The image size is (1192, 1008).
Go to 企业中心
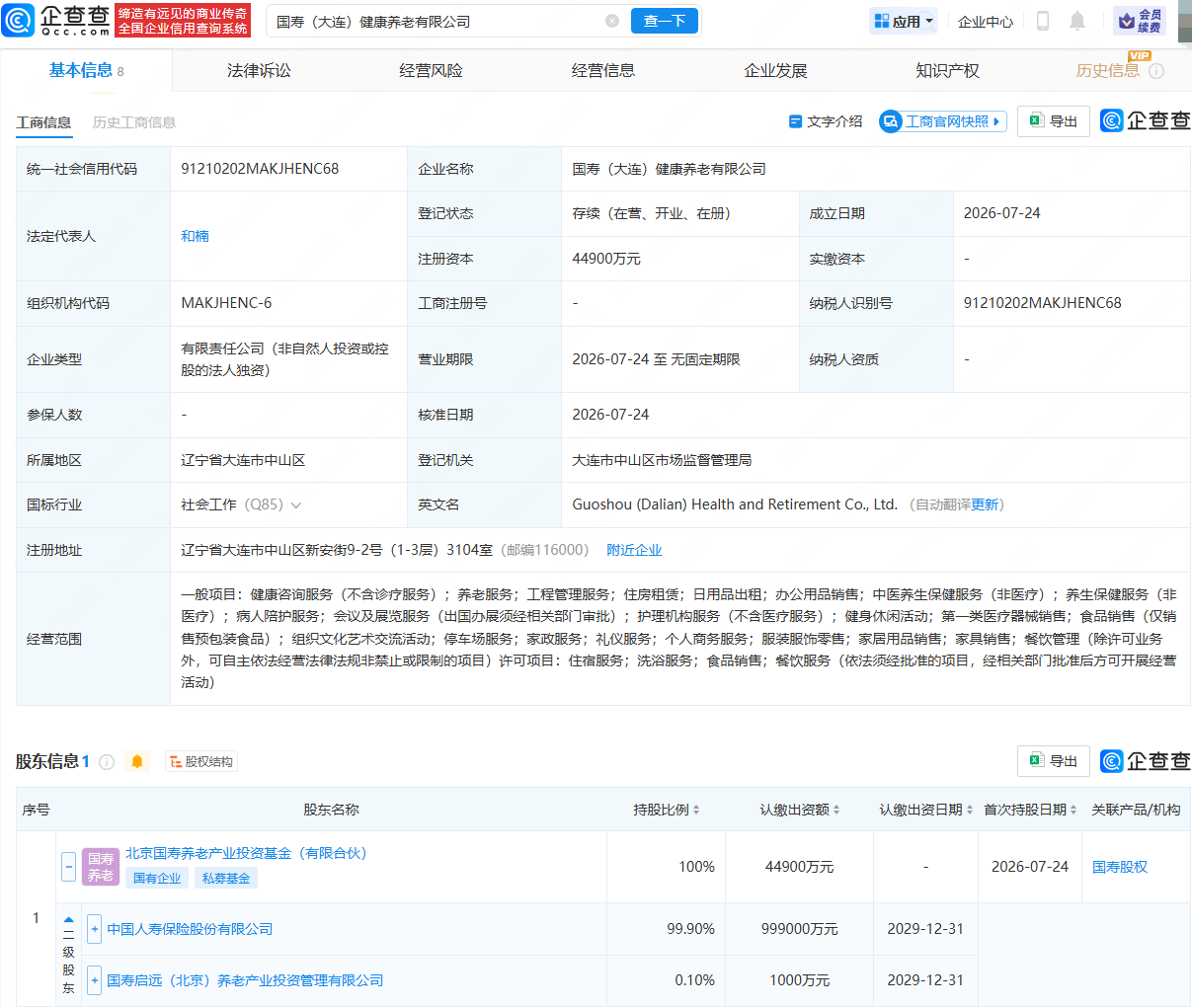tap(986, 21)
